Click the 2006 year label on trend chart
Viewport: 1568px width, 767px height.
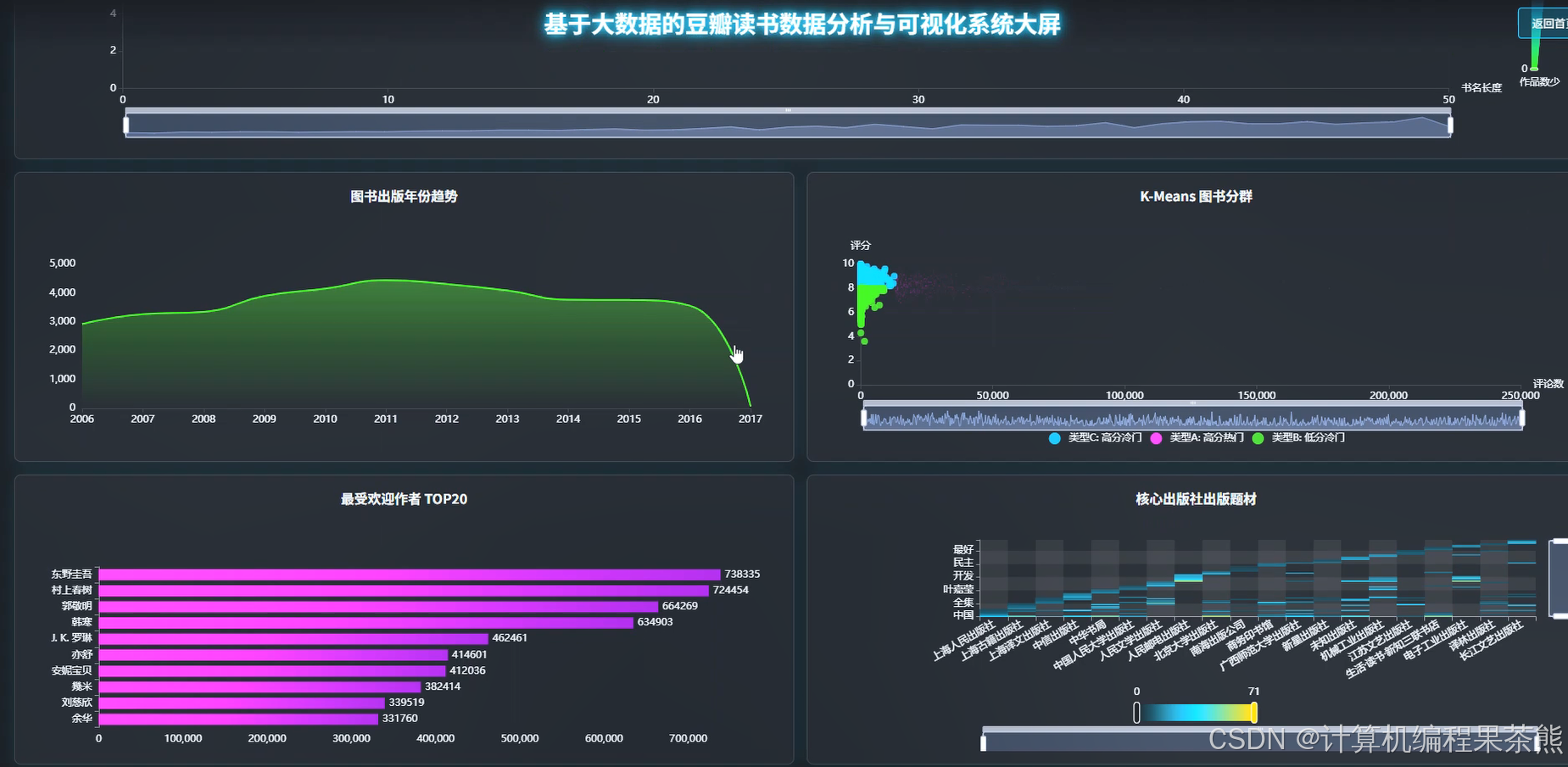pyautogui.click(x=82, y=419)
